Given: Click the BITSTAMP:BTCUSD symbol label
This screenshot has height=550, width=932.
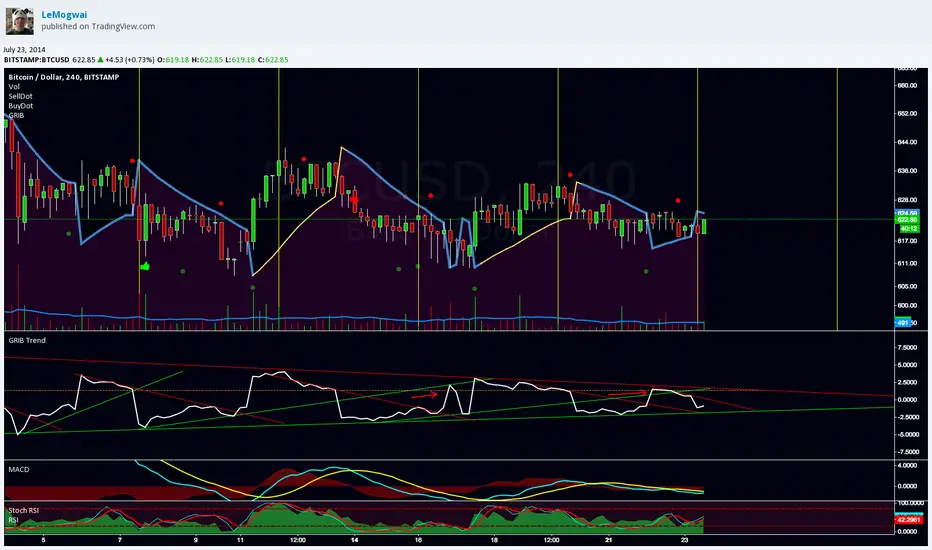Looking at the screenshot, I should pos(36,59).
